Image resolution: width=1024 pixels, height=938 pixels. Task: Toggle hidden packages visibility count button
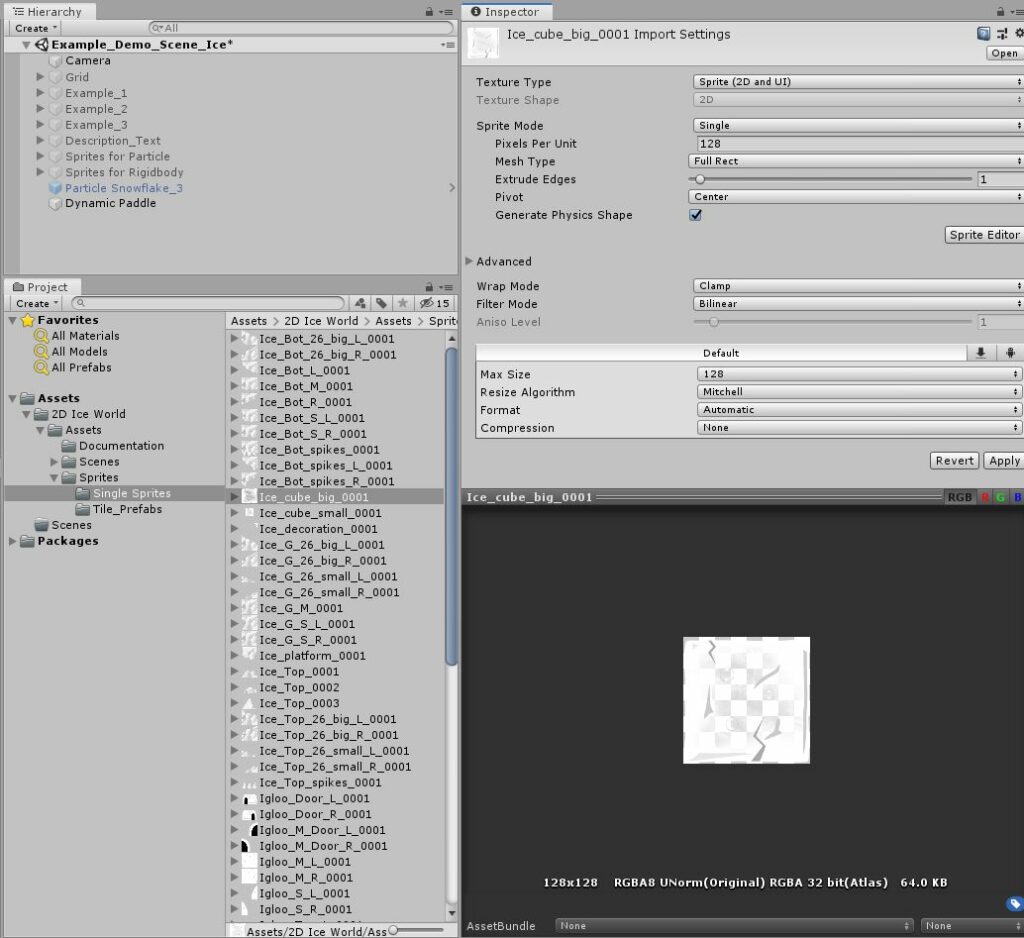[x=435, y=303]
